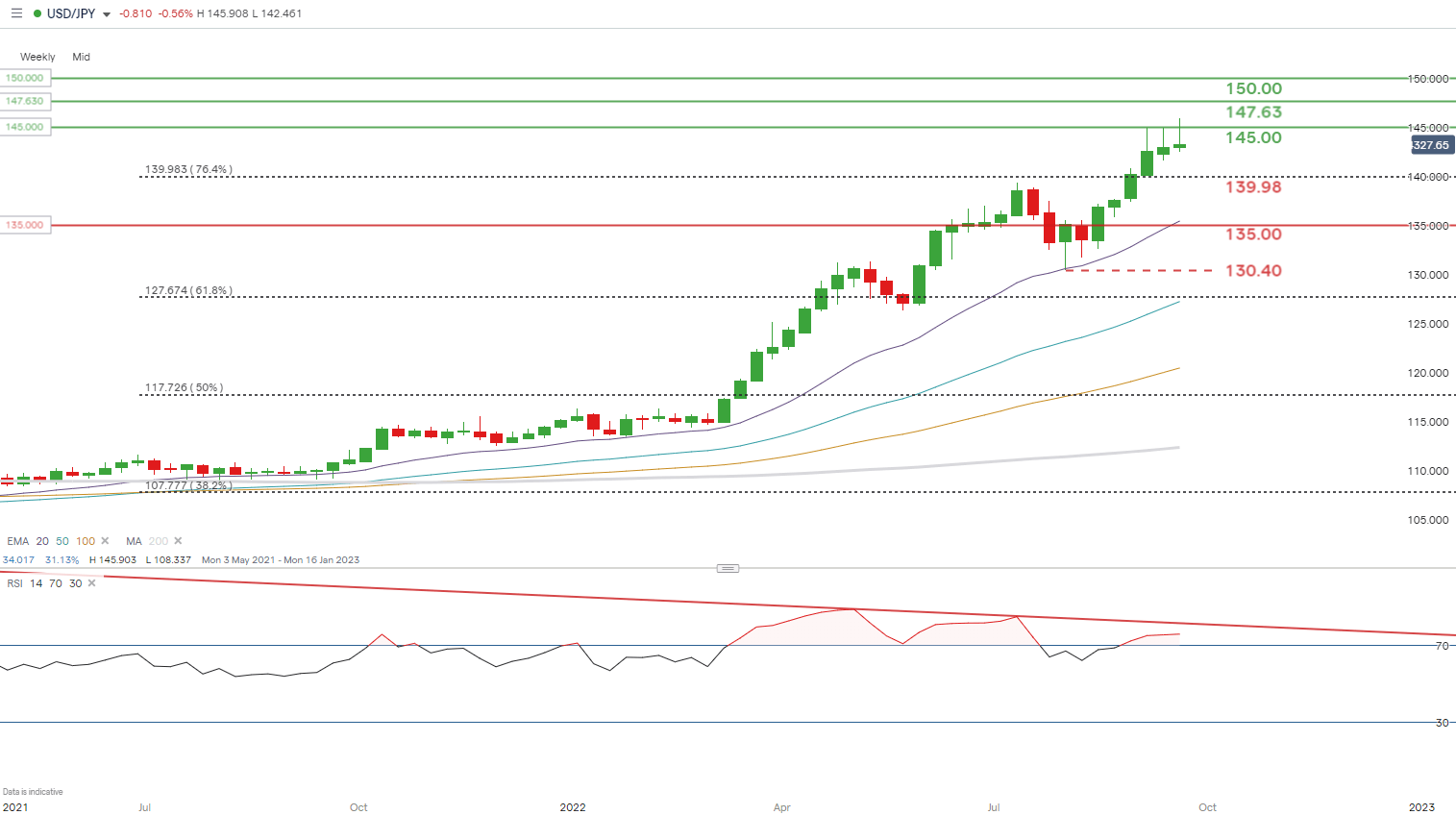Click the green 145.00 annotation text
The image size is (1456, 815).
point(1253,137)
